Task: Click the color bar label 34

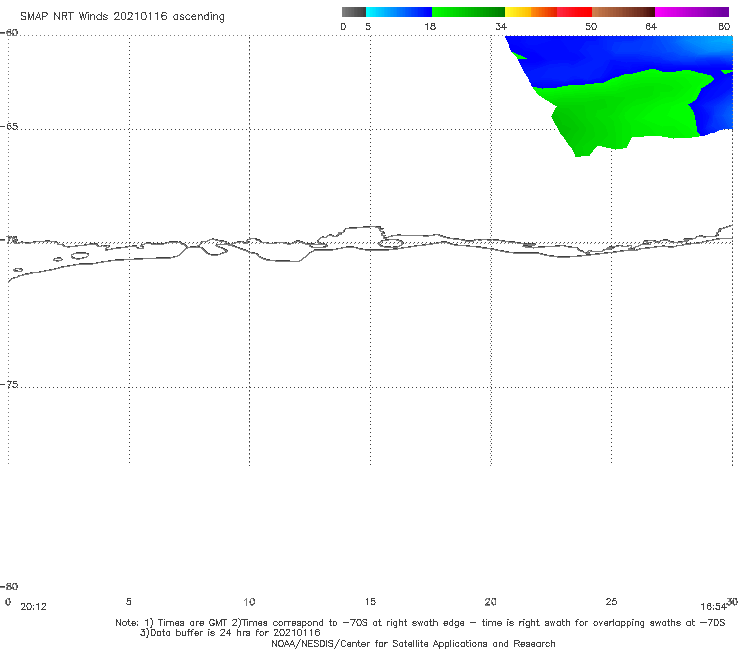Action: pyautogui.click(x=501, y=26)
